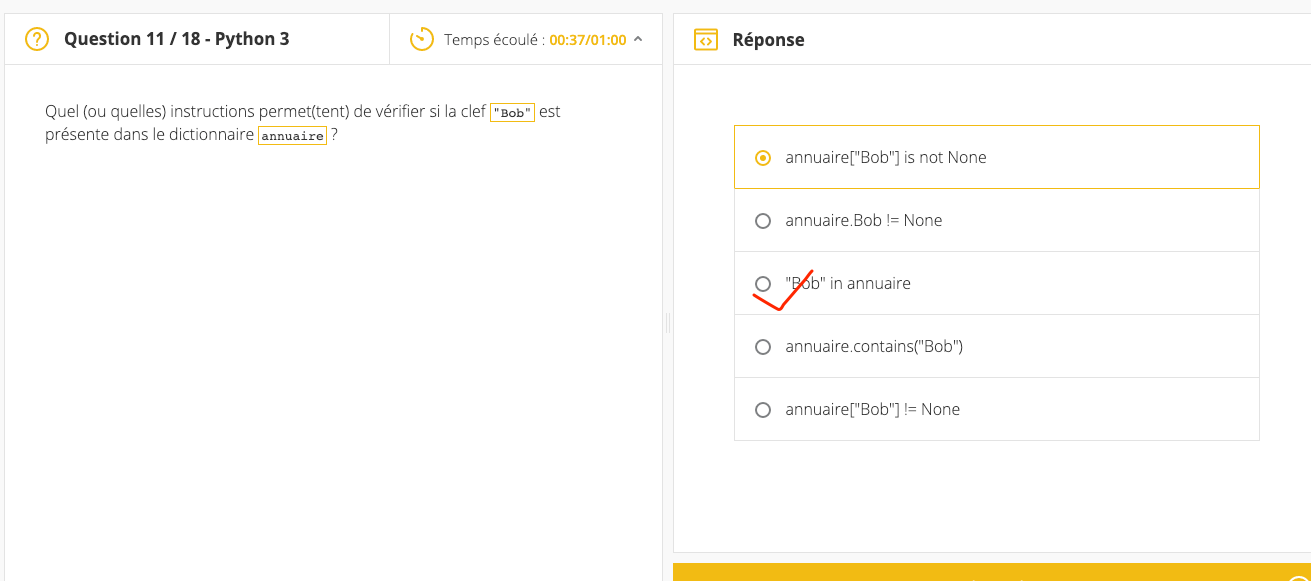
Task: Click the question mark icon in header
Action: point(37,39)
